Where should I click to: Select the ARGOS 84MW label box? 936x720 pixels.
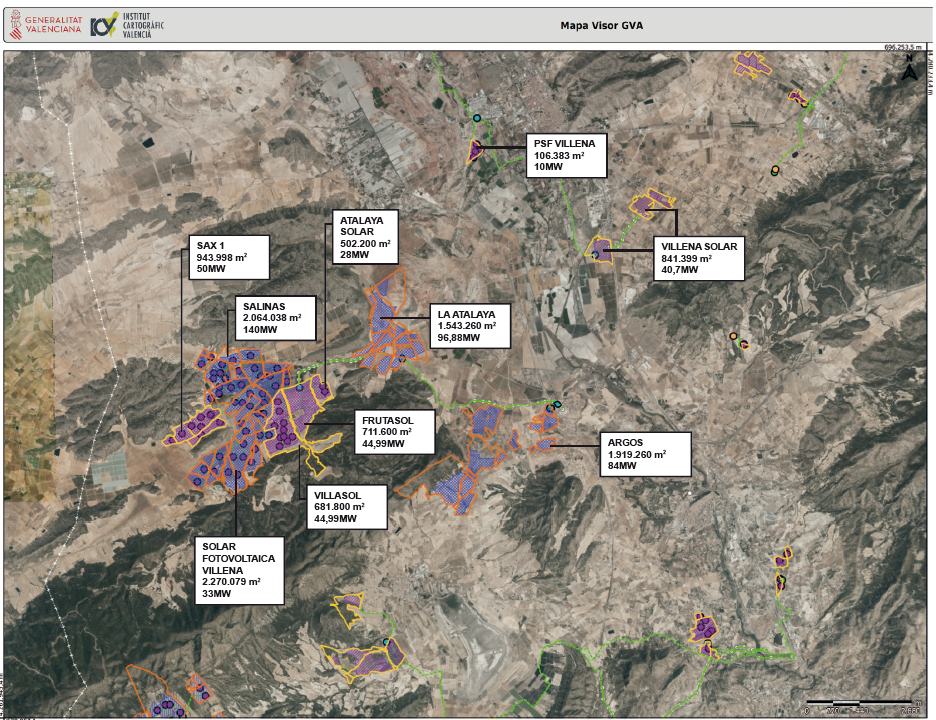point(645,454)
